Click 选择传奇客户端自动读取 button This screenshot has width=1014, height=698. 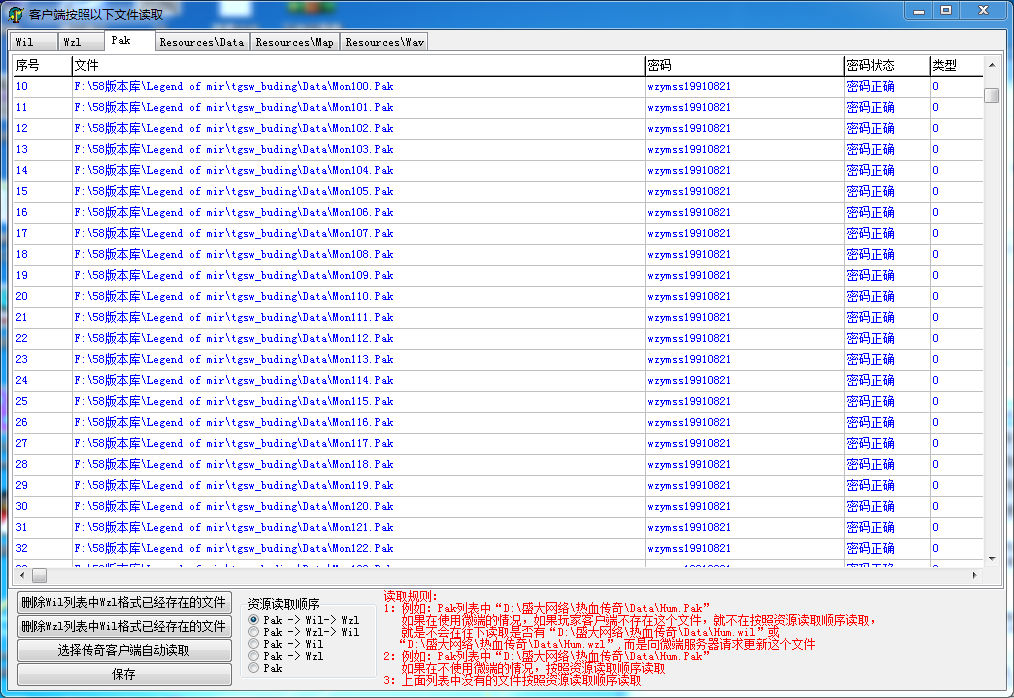124,650
